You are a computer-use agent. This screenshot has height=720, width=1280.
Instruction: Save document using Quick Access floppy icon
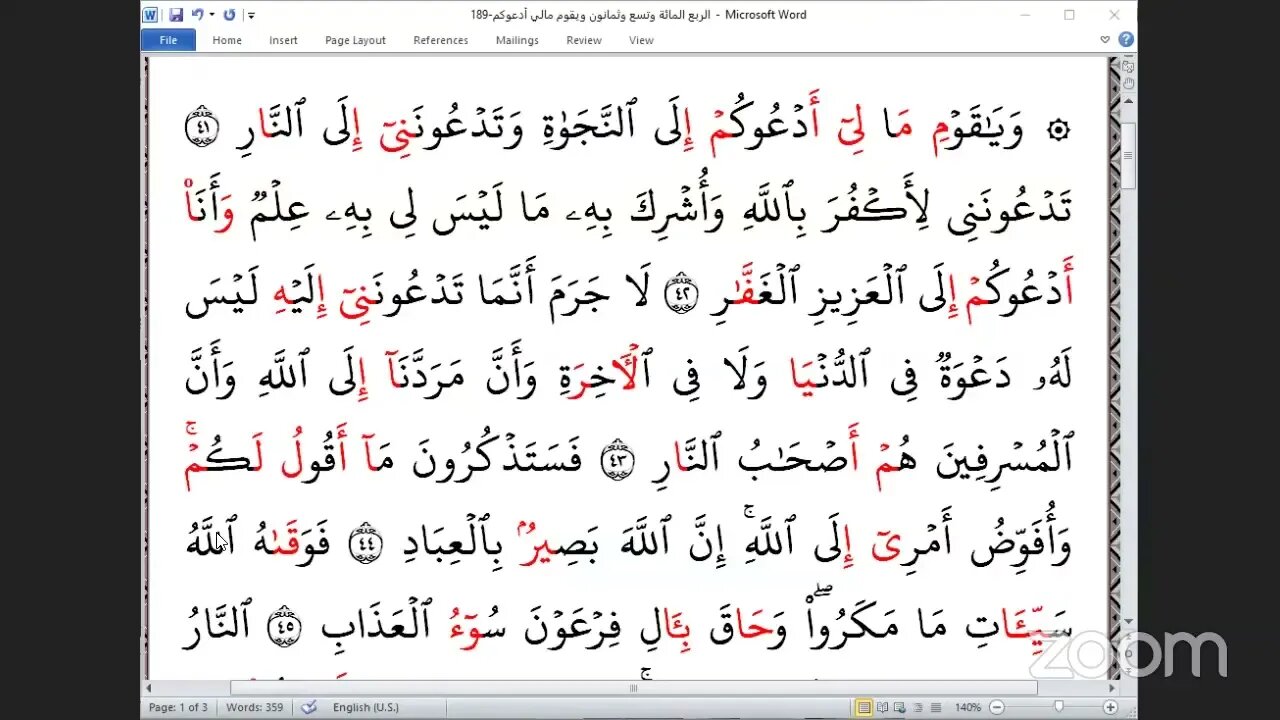pos(176,15)
